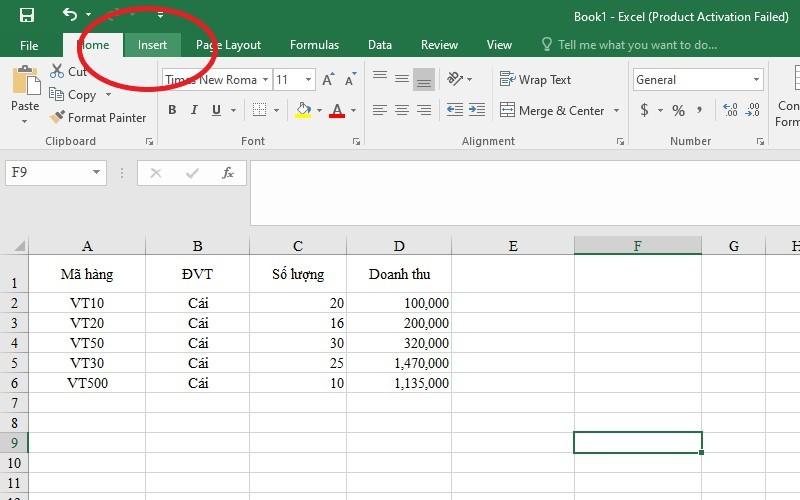This screenshot has height=500, width=800.
Task: Click the Enter checkmark in formula bar
Action: coord(192,173)
